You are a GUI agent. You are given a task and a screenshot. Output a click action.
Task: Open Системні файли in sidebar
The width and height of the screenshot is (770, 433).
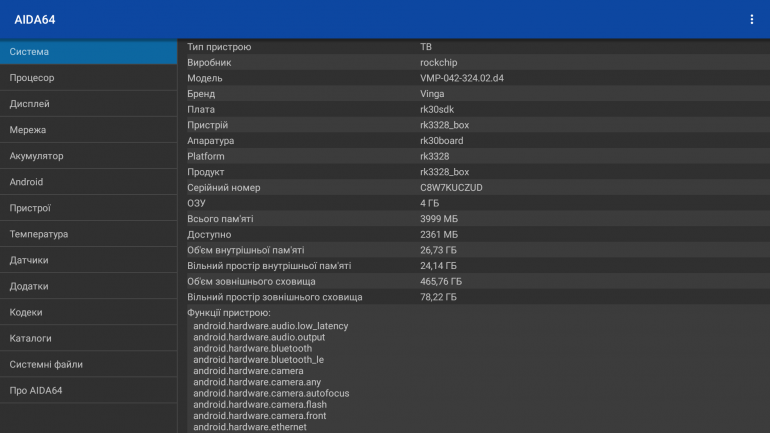88,364
